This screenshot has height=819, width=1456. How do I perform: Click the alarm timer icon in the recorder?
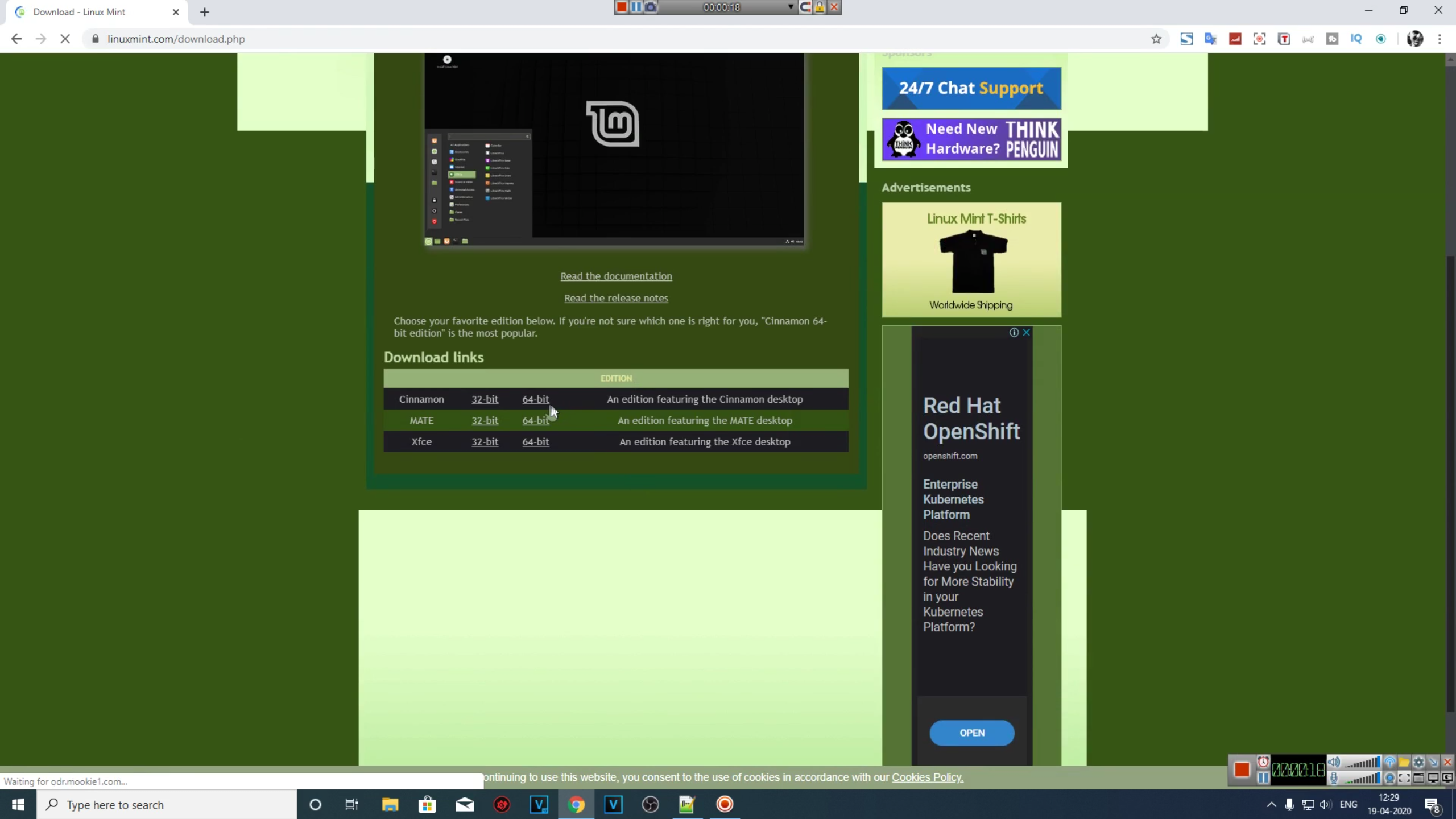pos(1263,762)
